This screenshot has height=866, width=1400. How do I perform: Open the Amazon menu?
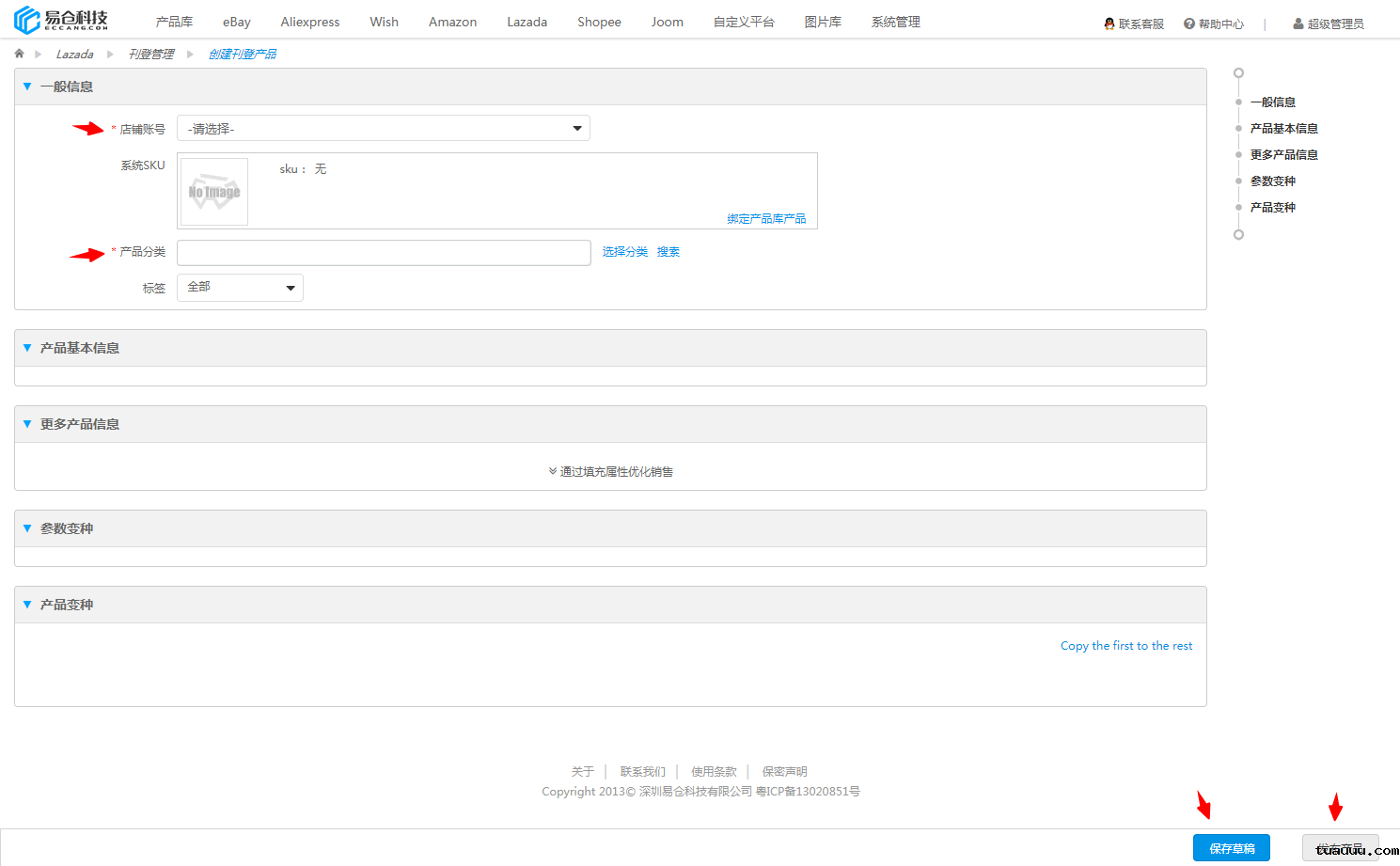[x=452, y=22]
